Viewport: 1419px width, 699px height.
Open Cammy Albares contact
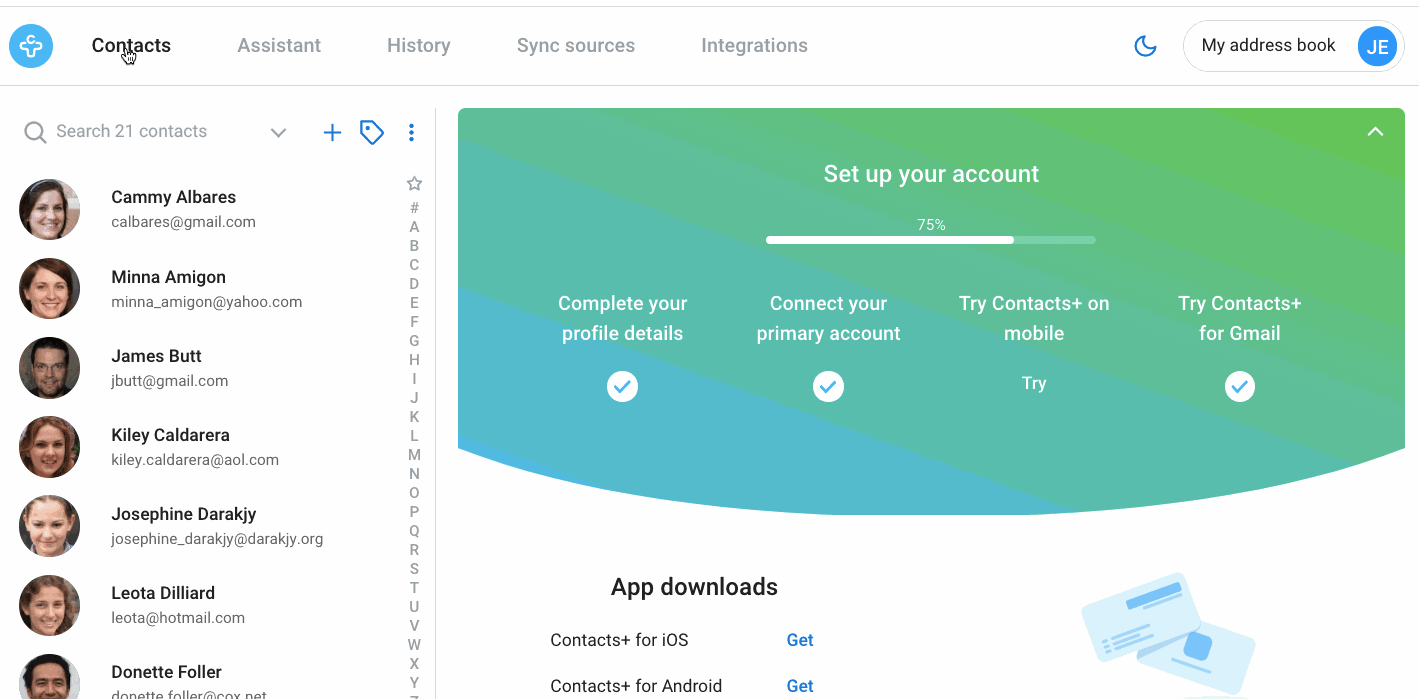click(200, 209)
